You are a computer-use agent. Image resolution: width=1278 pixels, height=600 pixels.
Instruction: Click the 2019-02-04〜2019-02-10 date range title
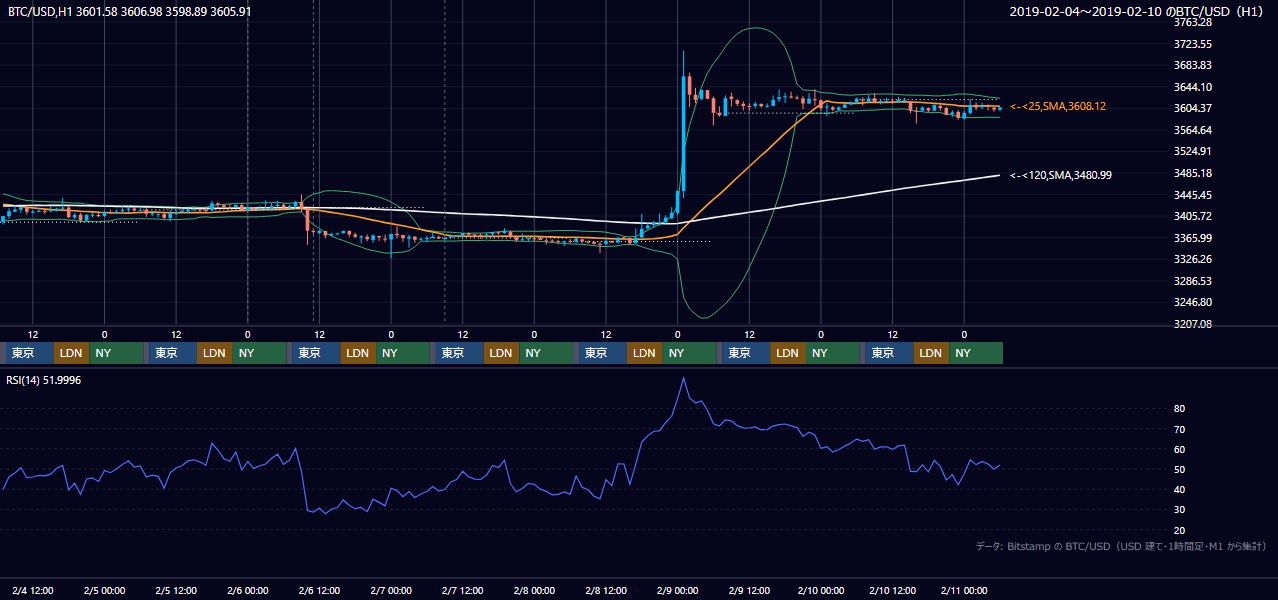pos(1137,11)
